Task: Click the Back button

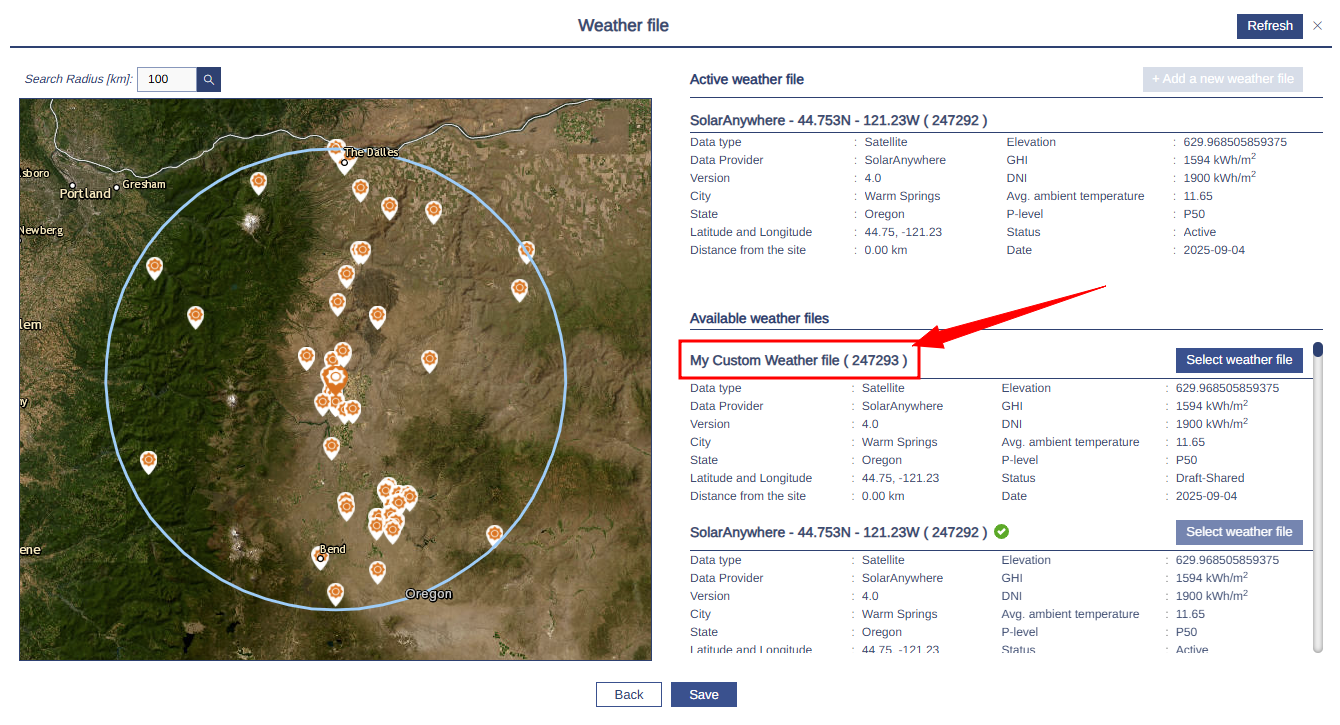Action: tap(629, 695)
